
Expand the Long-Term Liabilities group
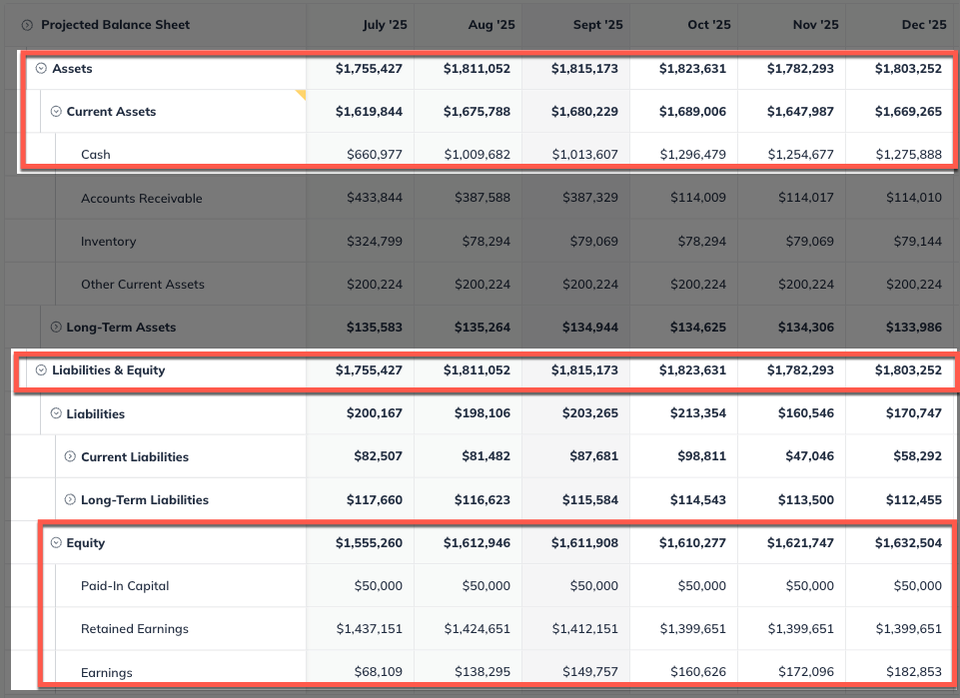[x=70, y=500]
